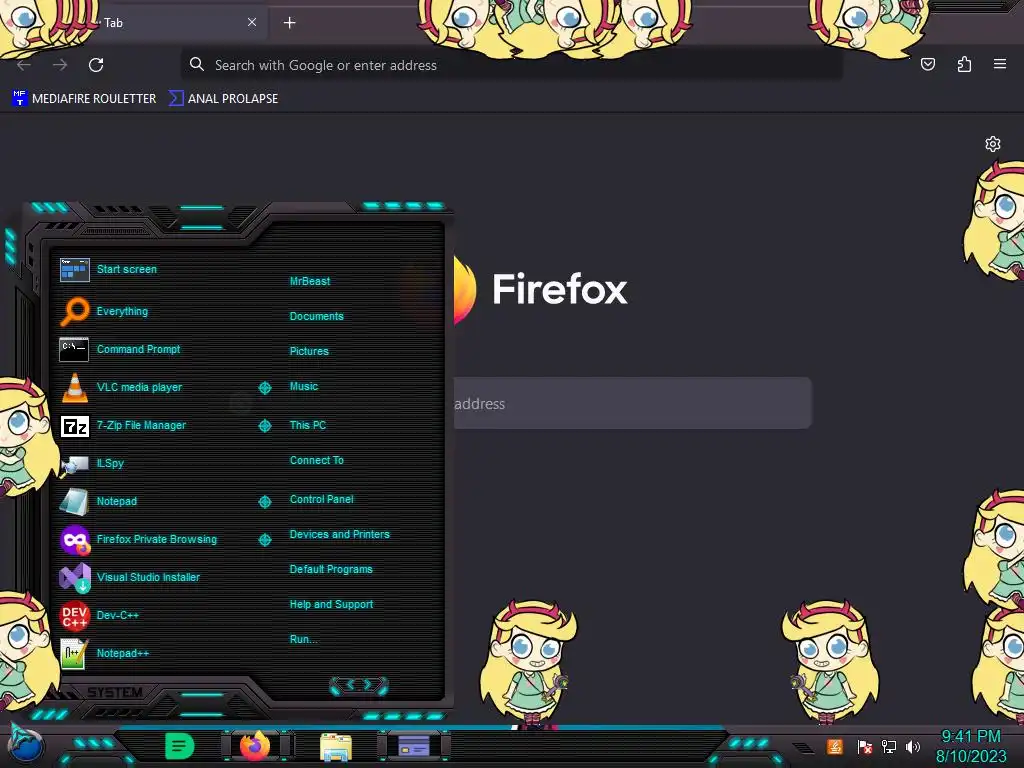Open Firefox hamburger application menu

tap(1000, 64)
